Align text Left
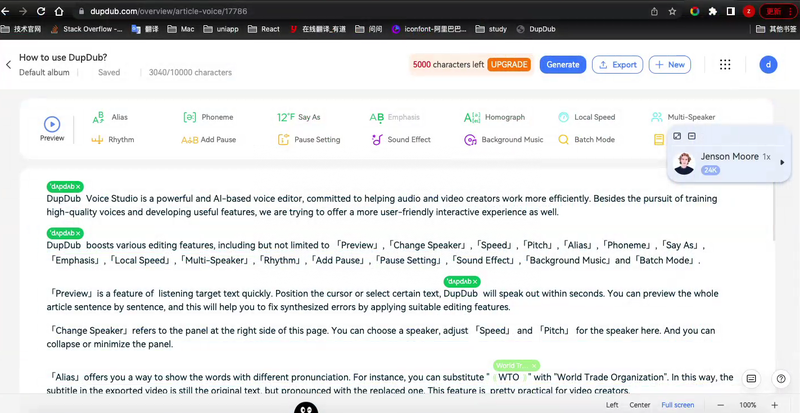 click(612, 405)
